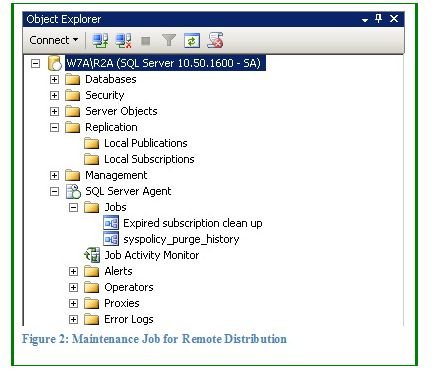Open the Connect dropdown in Object Explorer

tap(54, 40)
